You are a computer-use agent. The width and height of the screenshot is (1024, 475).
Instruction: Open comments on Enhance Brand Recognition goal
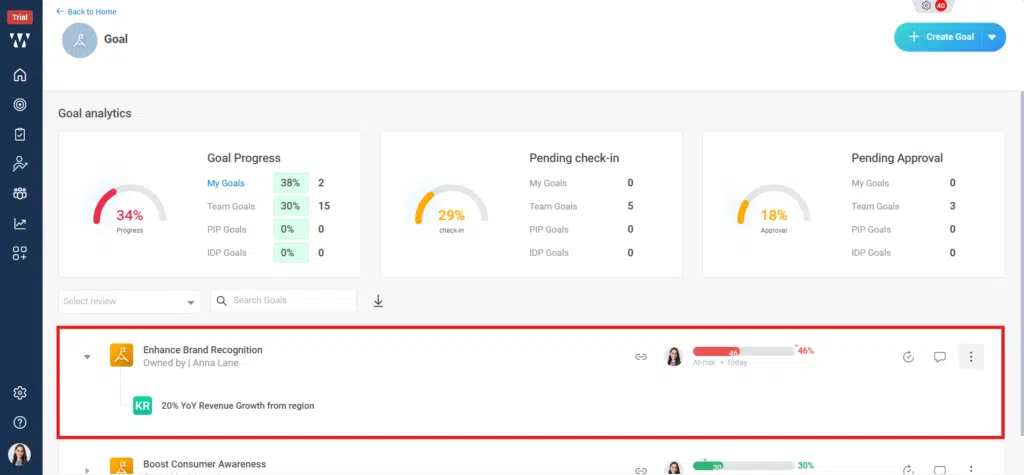pyautogui.click(x=940, y=357)
